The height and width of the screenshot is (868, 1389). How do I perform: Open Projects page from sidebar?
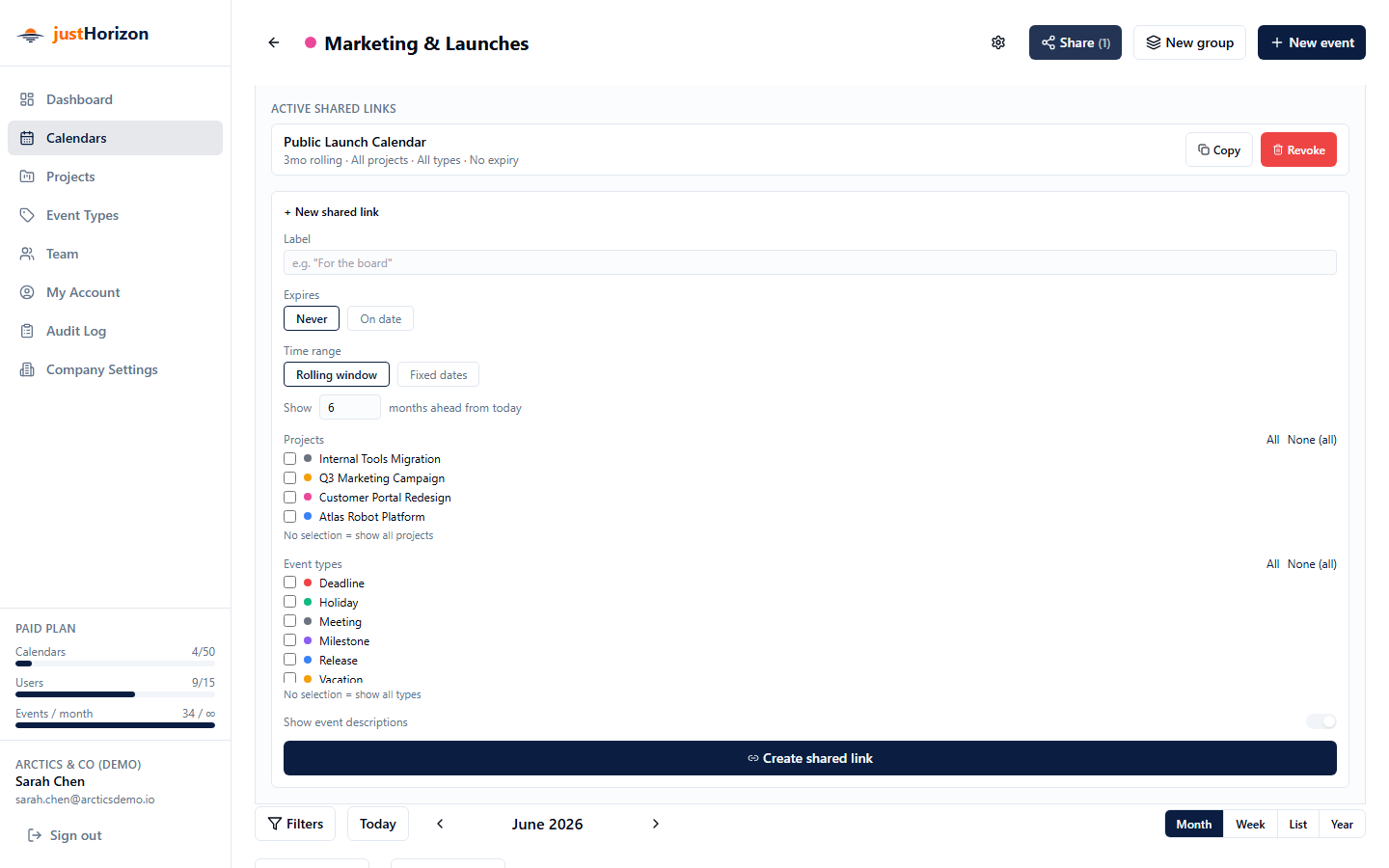[115, 176]
